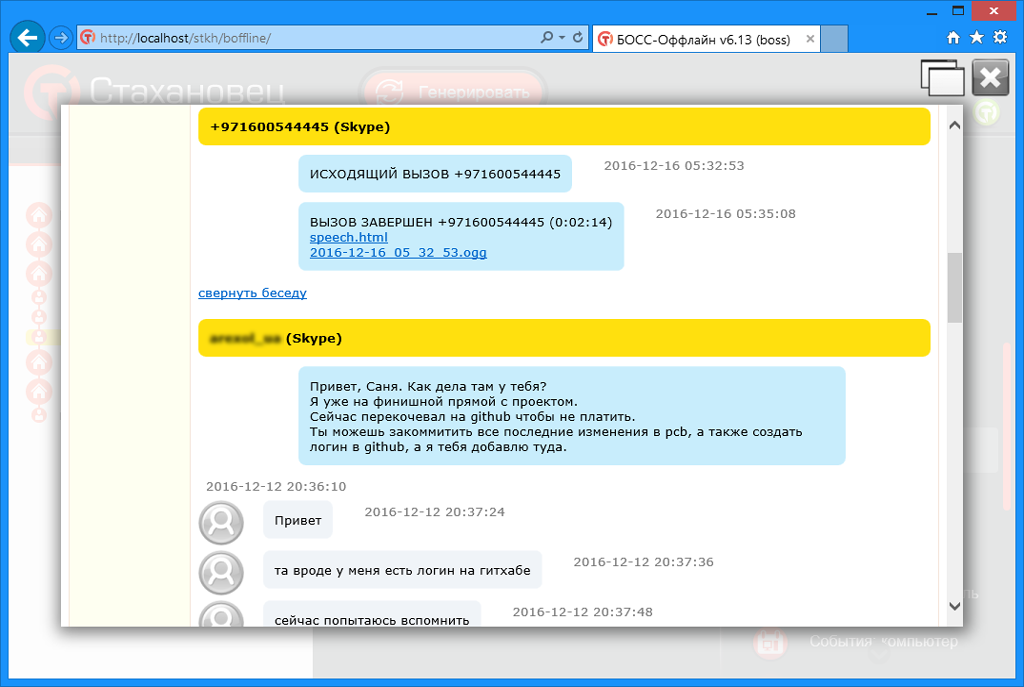Open favorites star icon
The width and height of the screenshot is (1024, 687).
click(976, 38)
